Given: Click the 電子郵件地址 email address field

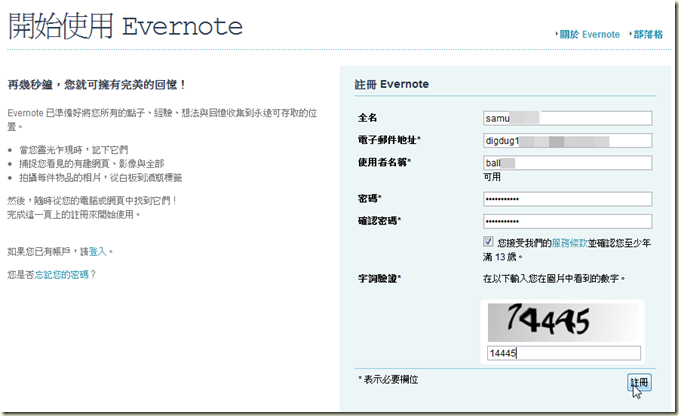Looking at the screenshot, I should tap(567, 141).
